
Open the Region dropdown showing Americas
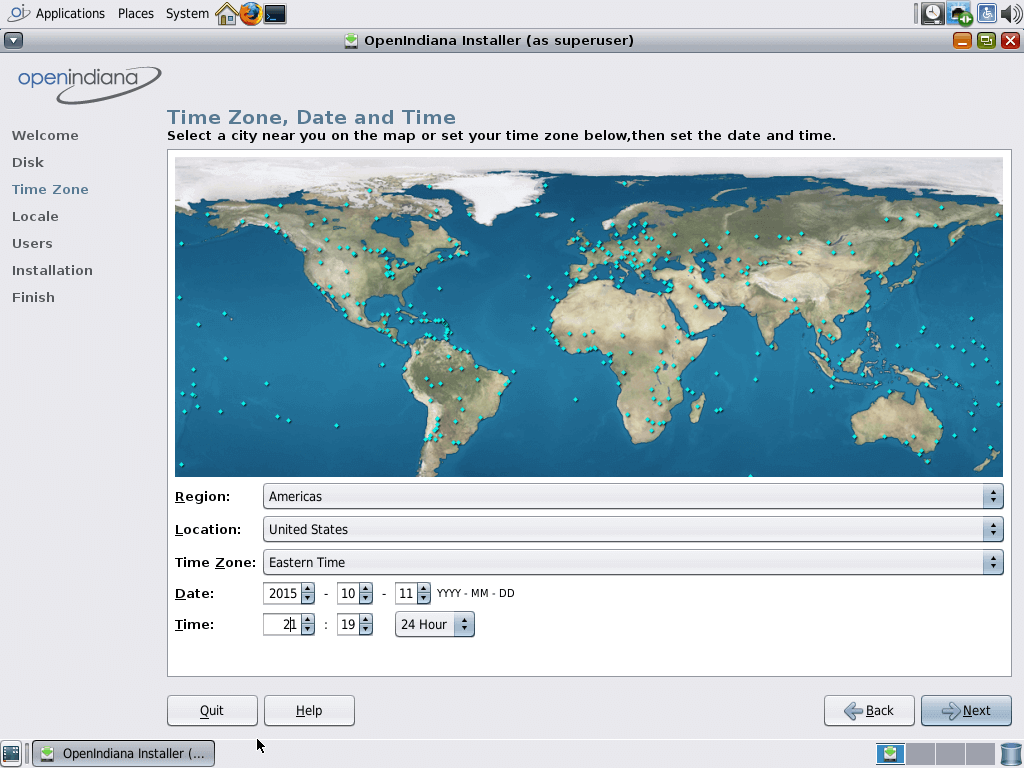coord(633,496)
